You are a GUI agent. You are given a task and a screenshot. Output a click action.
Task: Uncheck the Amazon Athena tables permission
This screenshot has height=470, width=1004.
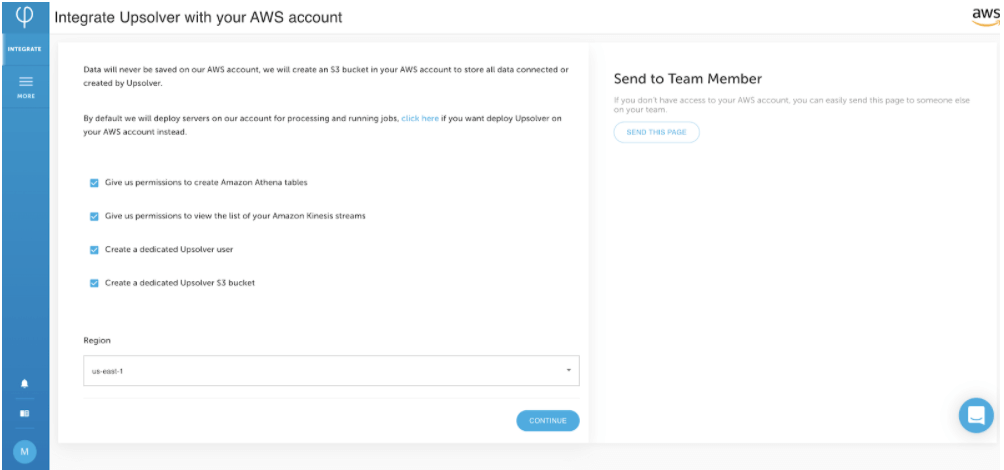tap(94, 183)
